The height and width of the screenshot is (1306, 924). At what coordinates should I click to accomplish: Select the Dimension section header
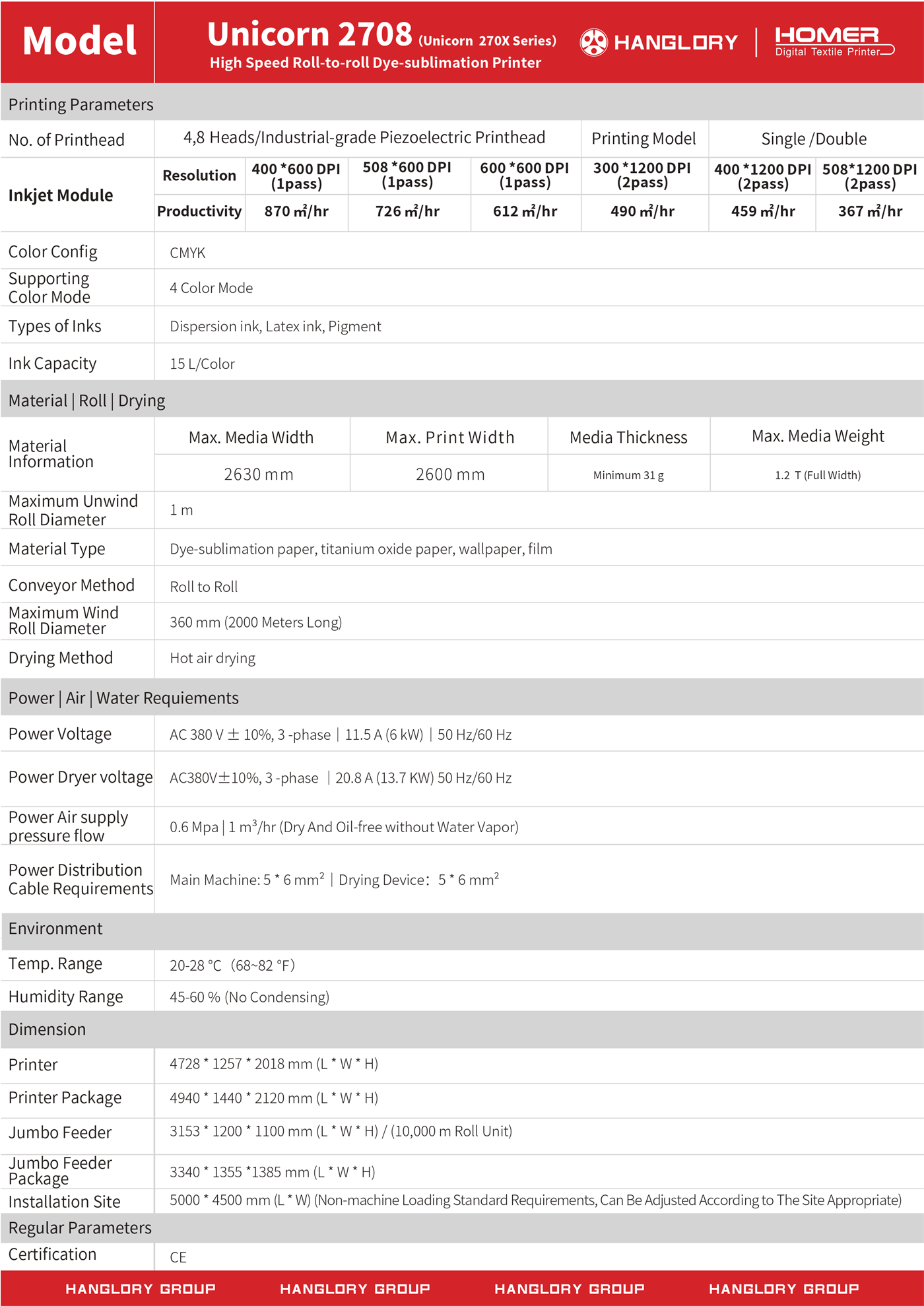pos(47,1029)
